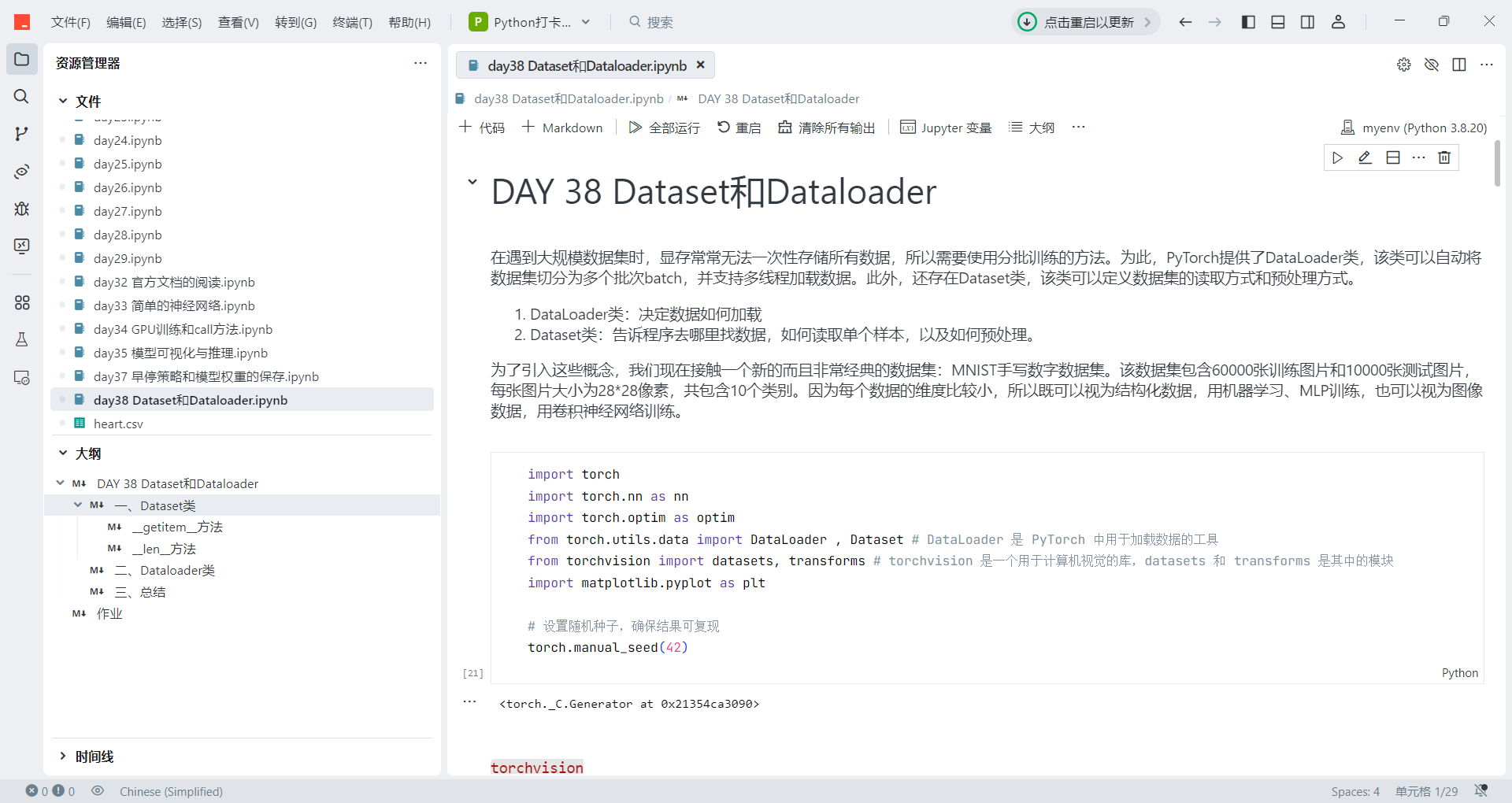
Task: Restart the Jupyter kernel
Action: tap(739, 127)
